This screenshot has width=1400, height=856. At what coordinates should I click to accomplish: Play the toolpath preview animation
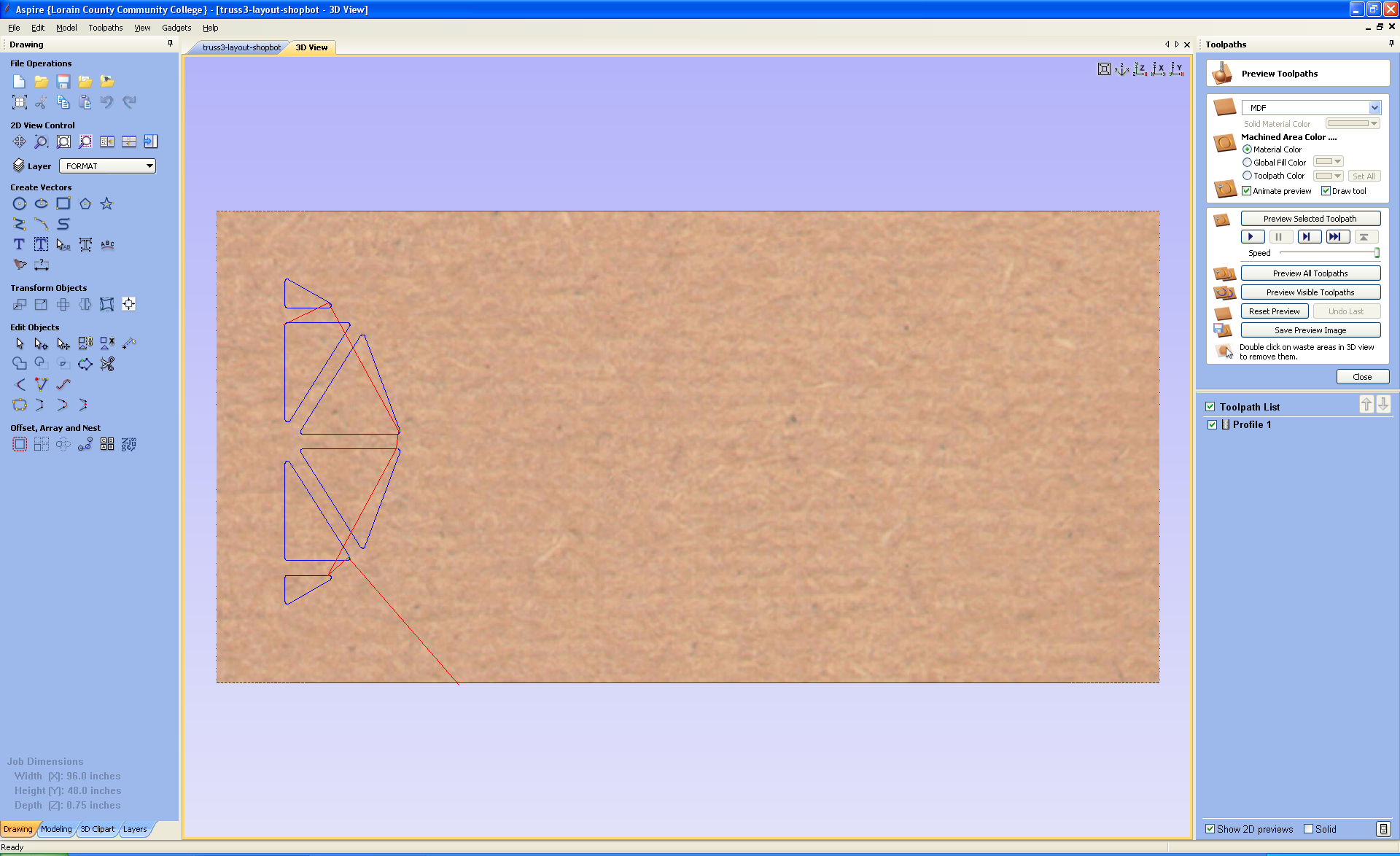1252,236
